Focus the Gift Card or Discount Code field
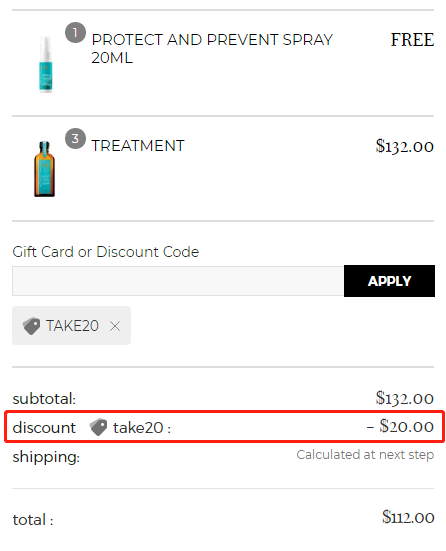 tap(178, 281)
